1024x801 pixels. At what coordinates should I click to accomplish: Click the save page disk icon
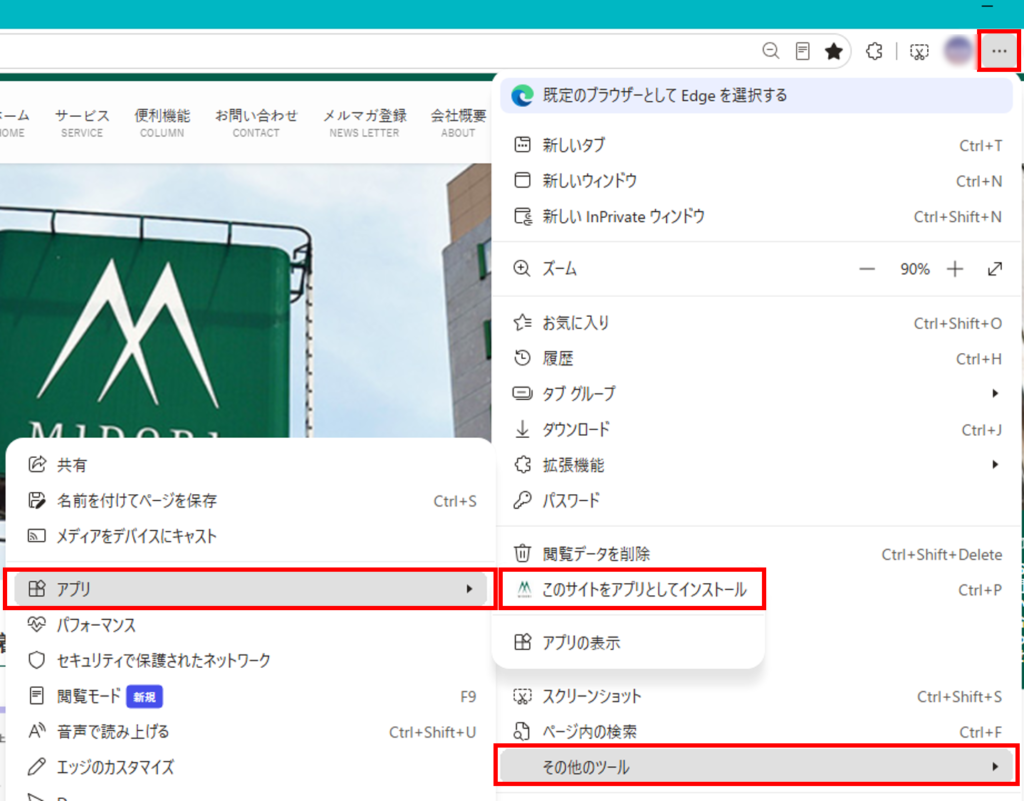pos(37,500)
